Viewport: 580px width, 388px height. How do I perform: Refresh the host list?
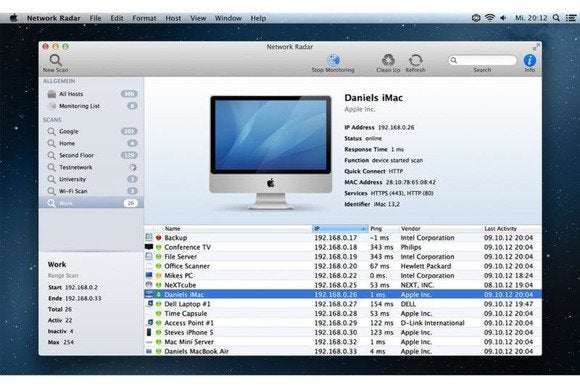pos(415,63)
